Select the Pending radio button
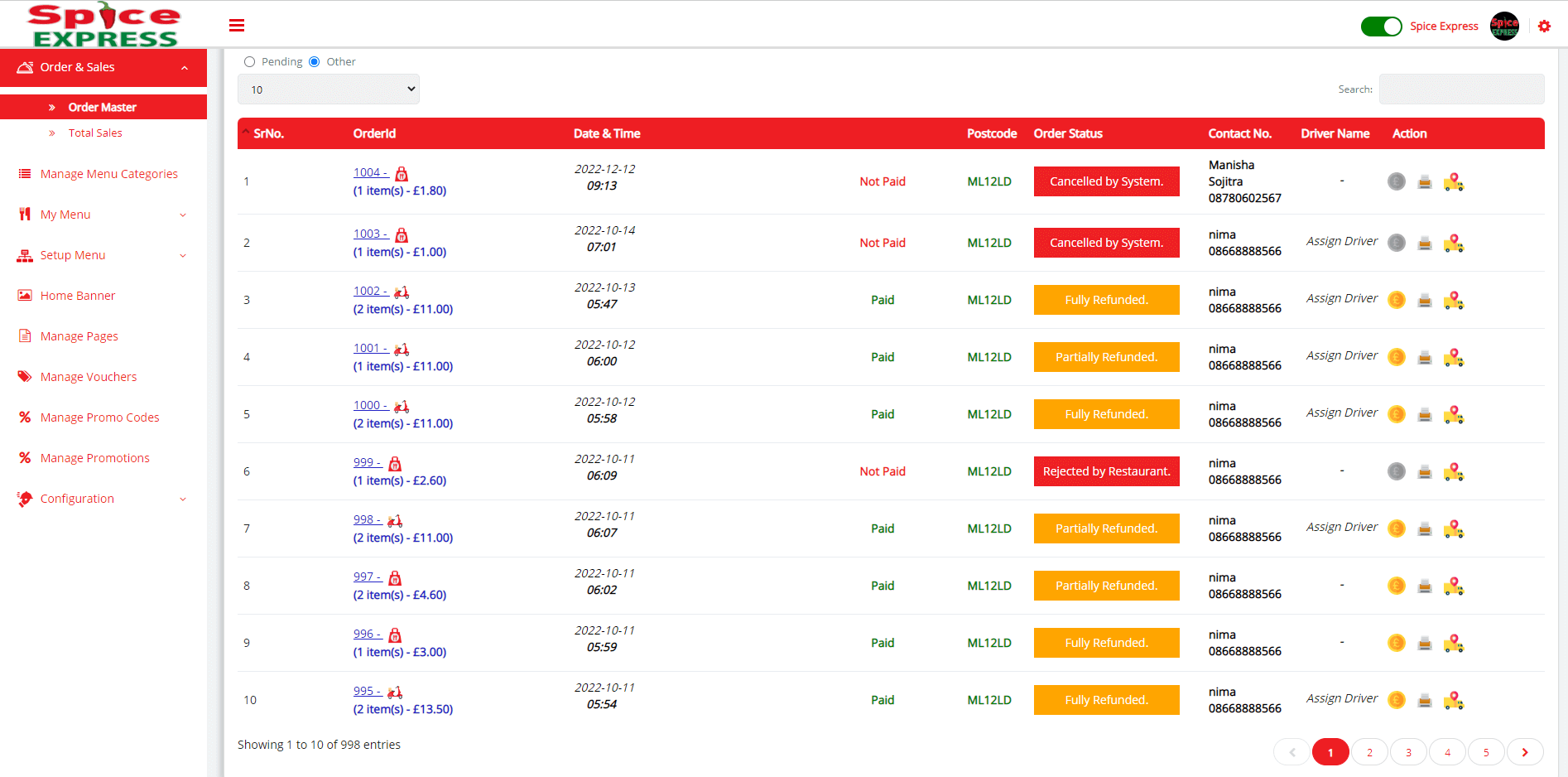The height and width of the screenshot is (777, 1568). (x=250, y=61)
